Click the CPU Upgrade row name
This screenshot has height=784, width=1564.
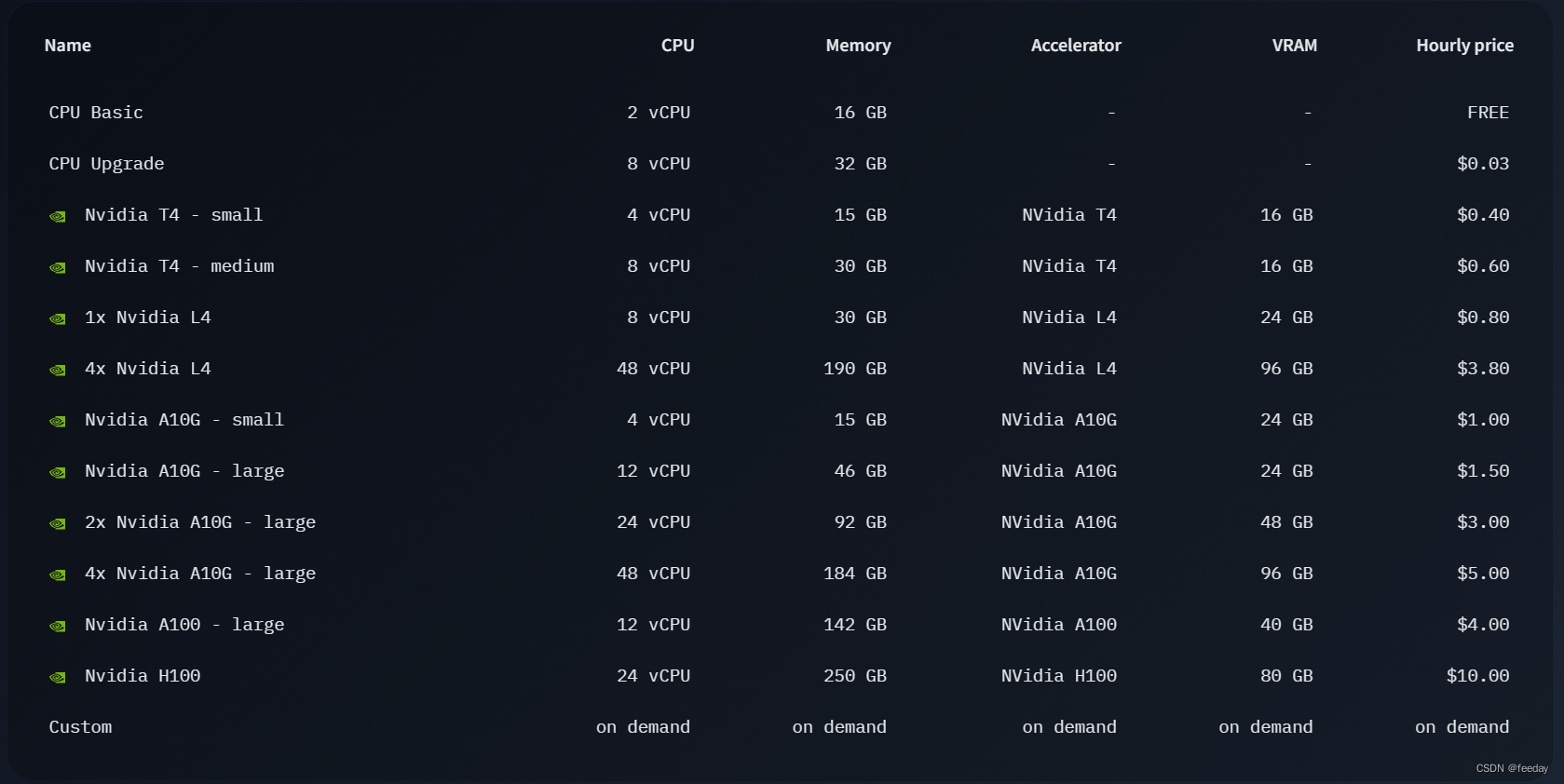106,164
